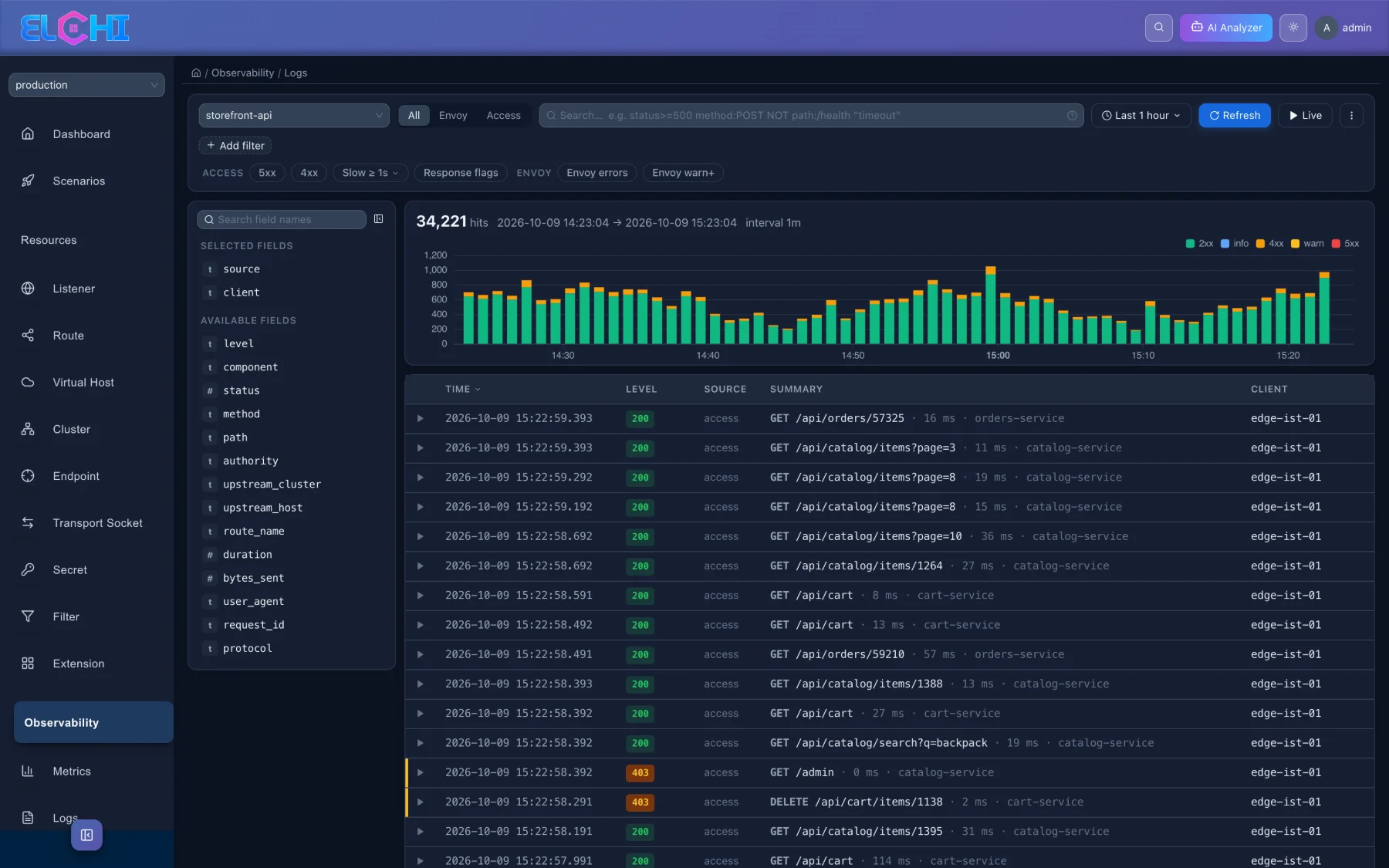Toggle the 5xx quick filter
Screen dimensions: 1389x868
[267, 173]
